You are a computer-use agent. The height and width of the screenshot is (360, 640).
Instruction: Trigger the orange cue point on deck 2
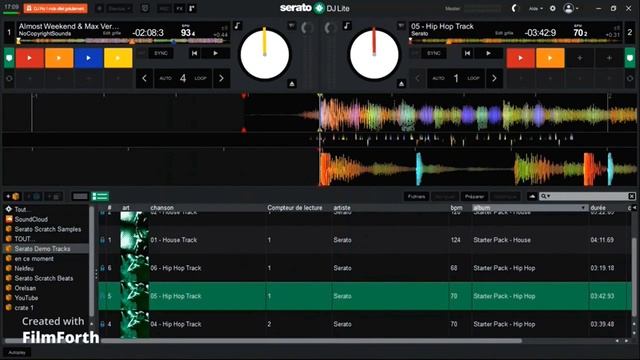click(550, 58)
